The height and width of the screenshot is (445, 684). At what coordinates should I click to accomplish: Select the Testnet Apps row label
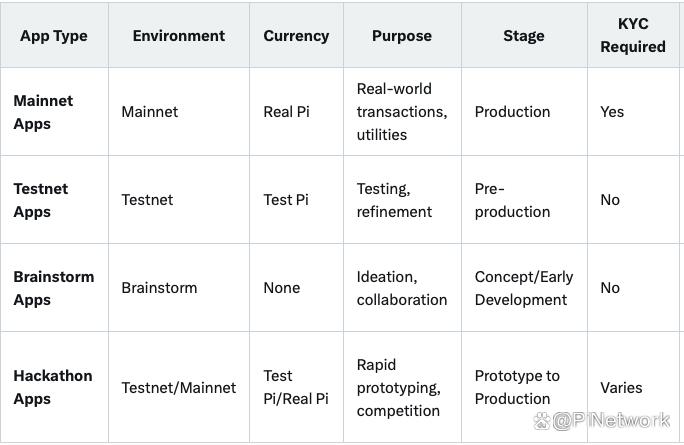coord(40,200)
